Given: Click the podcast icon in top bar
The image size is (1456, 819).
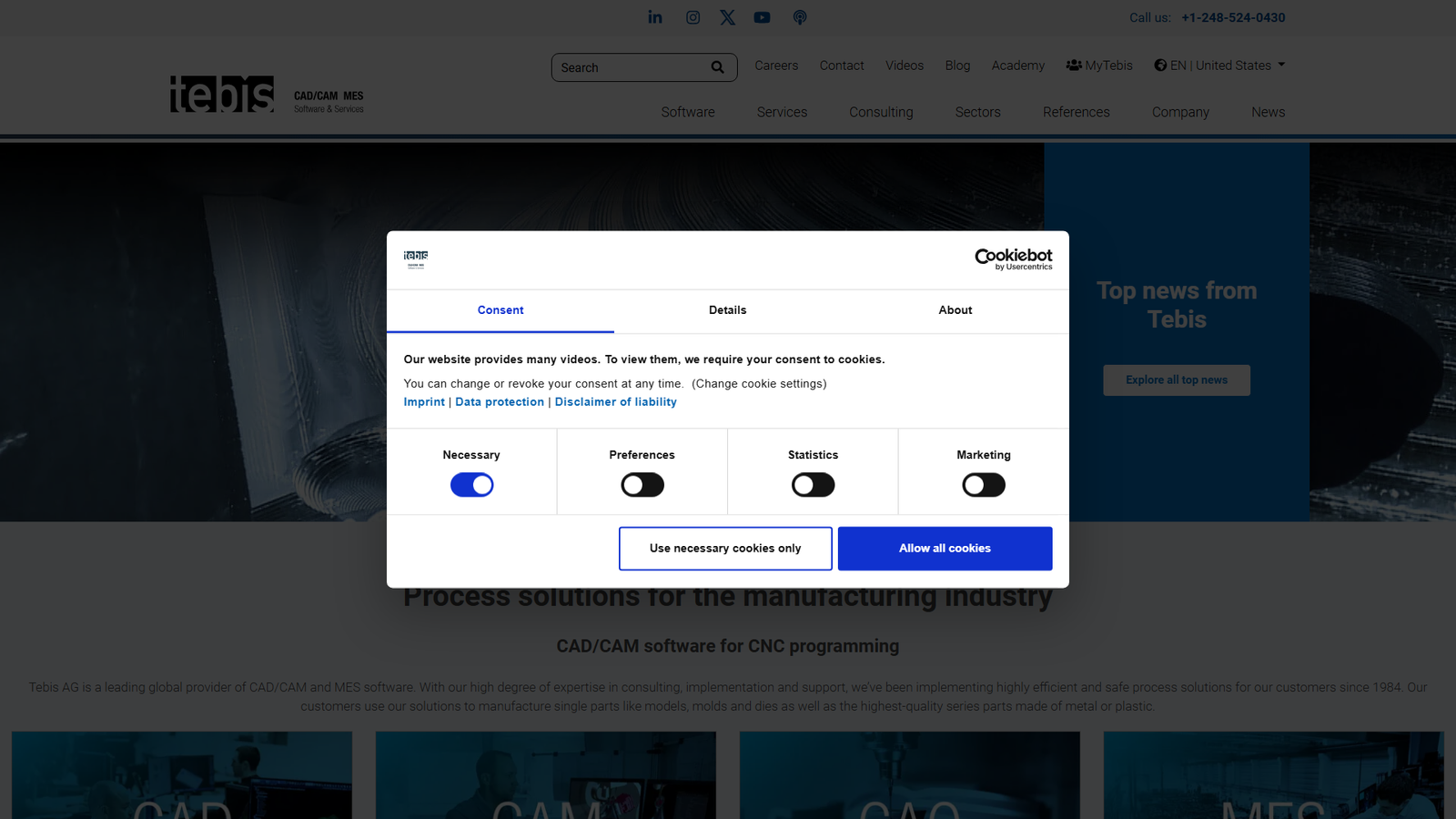Looking at the screenshot, I should point(799,17).
